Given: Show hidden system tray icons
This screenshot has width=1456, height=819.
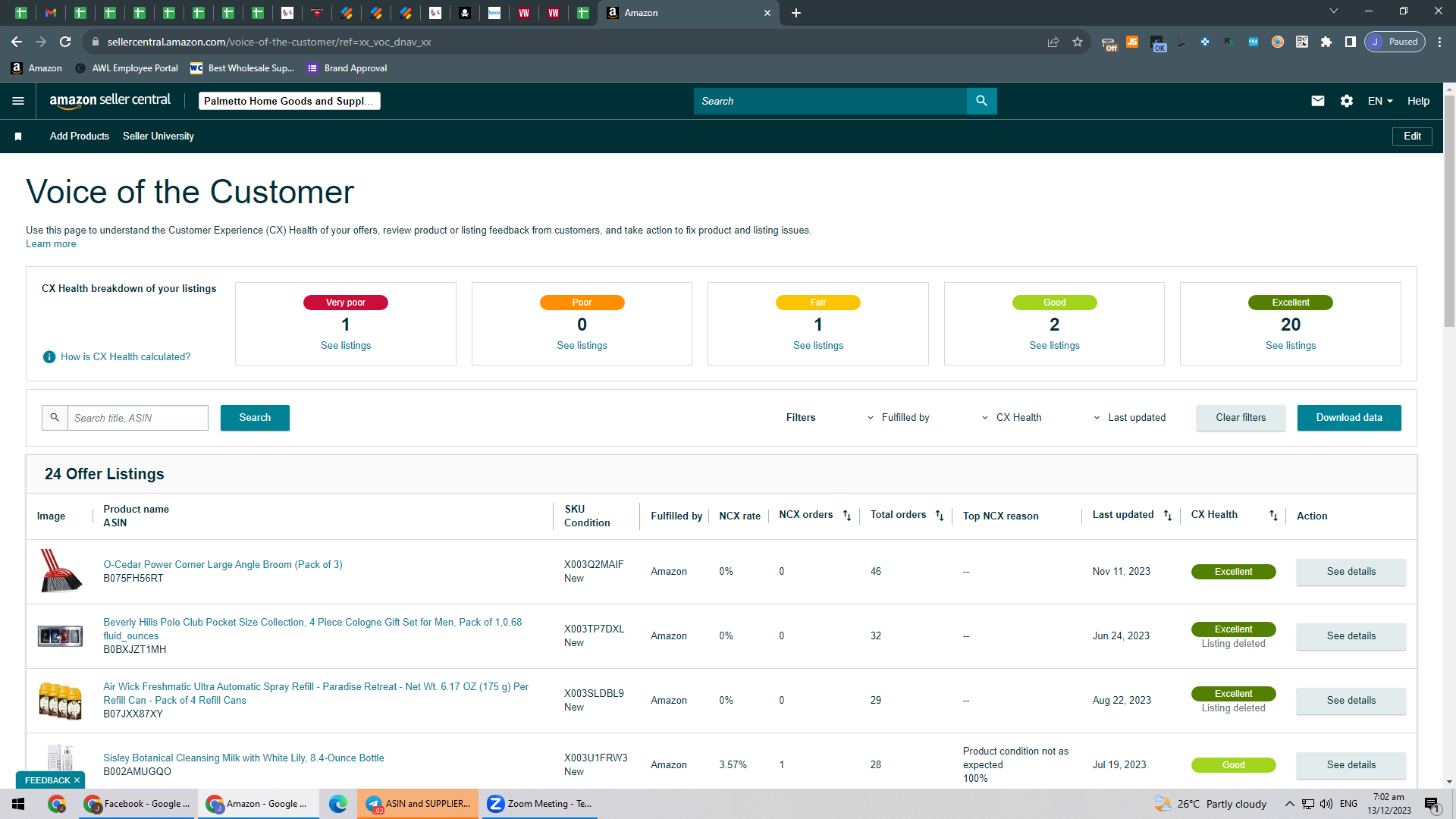Looking at the screenshot, I should (1289, 804).
